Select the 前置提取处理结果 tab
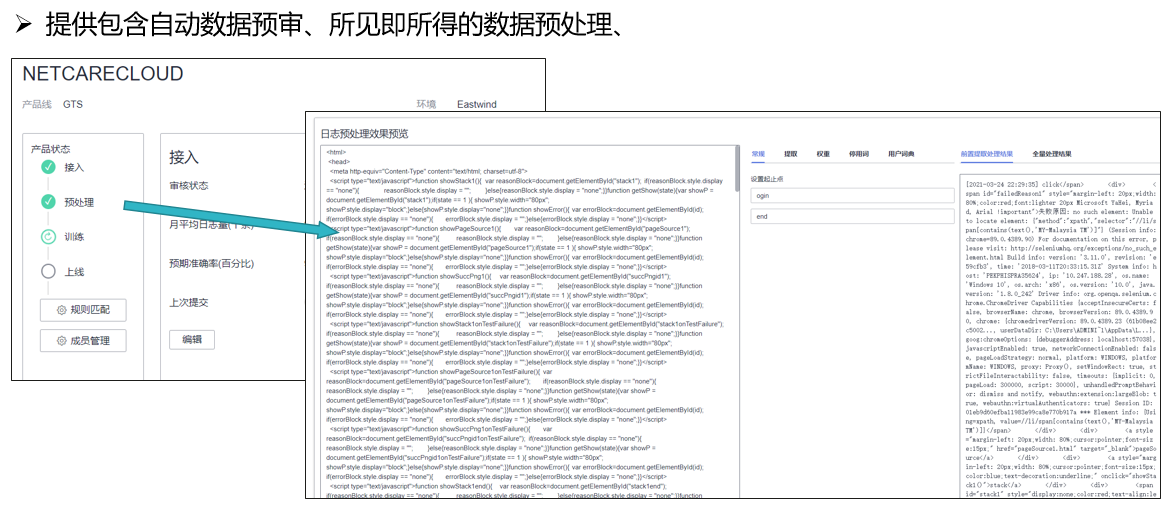1175x505 pixels. pos(986,154)
